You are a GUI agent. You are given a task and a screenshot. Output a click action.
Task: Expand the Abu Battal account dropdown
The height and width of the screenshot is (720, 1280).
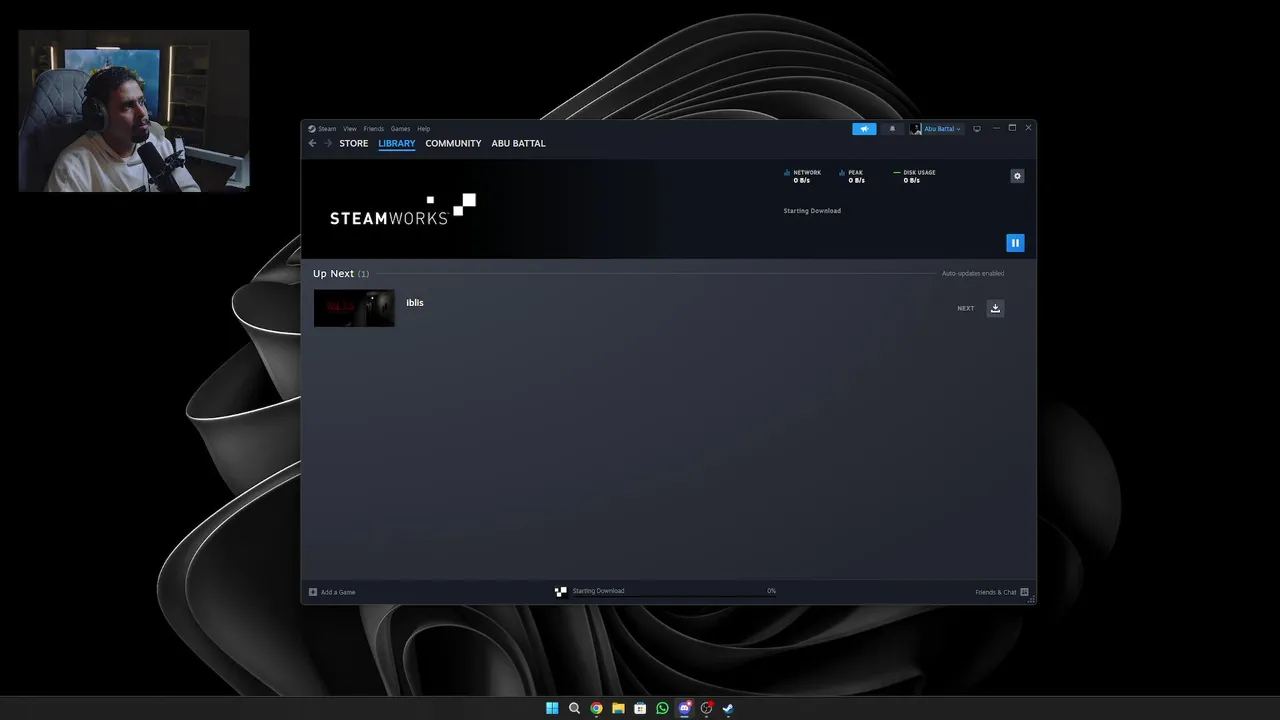tap(943, 129)
